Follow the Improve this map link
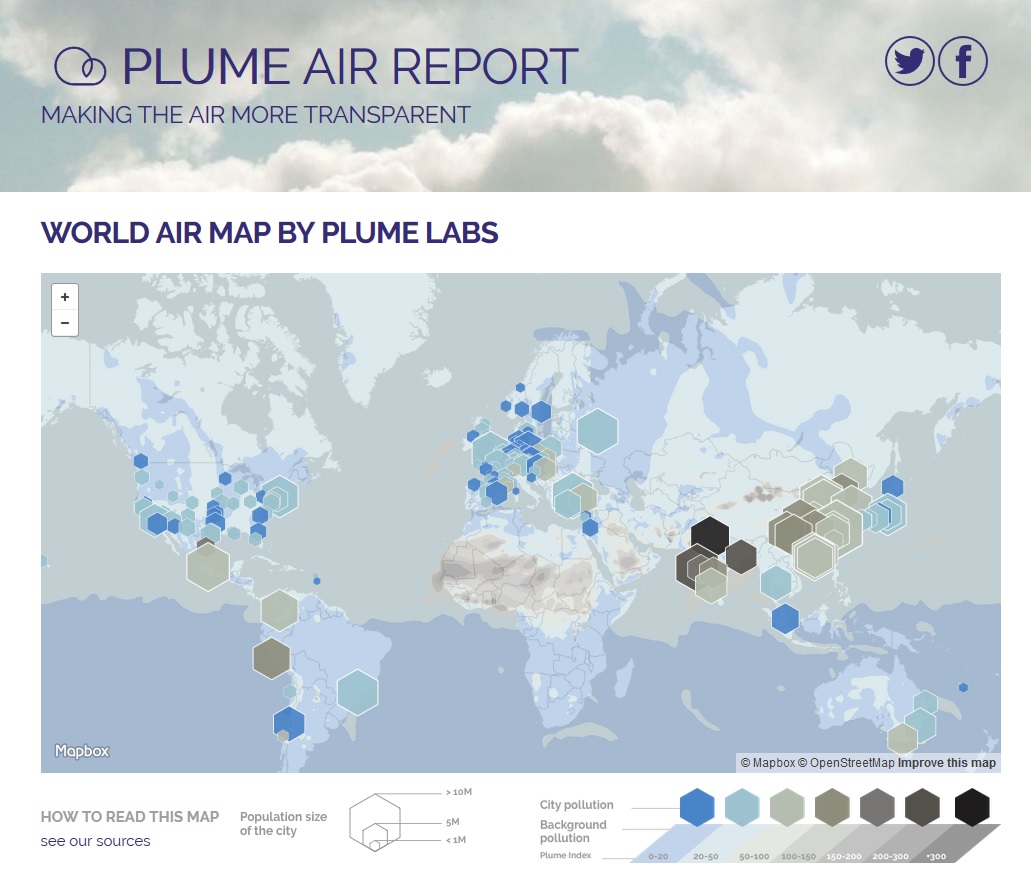The width and height of the screenshot is (1031, 875). point(947,763)
